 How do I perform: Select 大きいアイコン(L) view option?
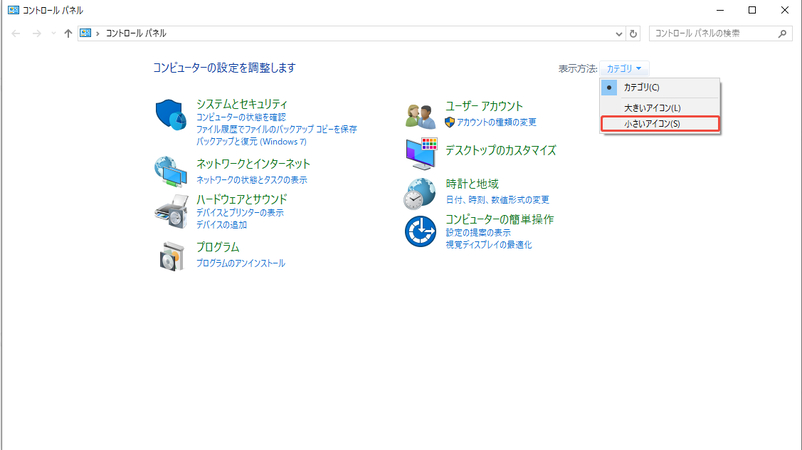660,108
